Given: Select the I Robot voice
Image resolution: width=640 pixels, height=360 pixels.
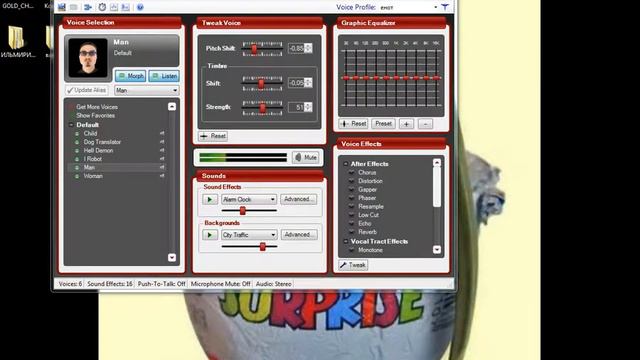Looking at the screenshot, I should [93, 159].
